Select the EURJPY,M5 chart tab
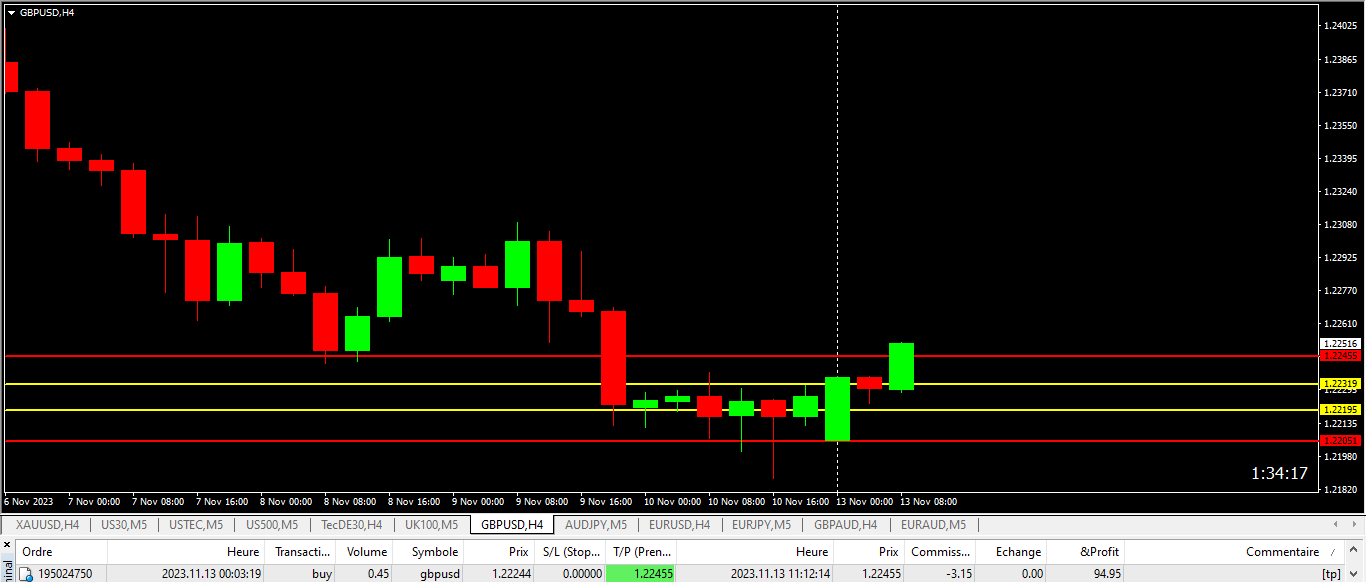Screen dimensions: 1366x582 [x=761, y=524]
